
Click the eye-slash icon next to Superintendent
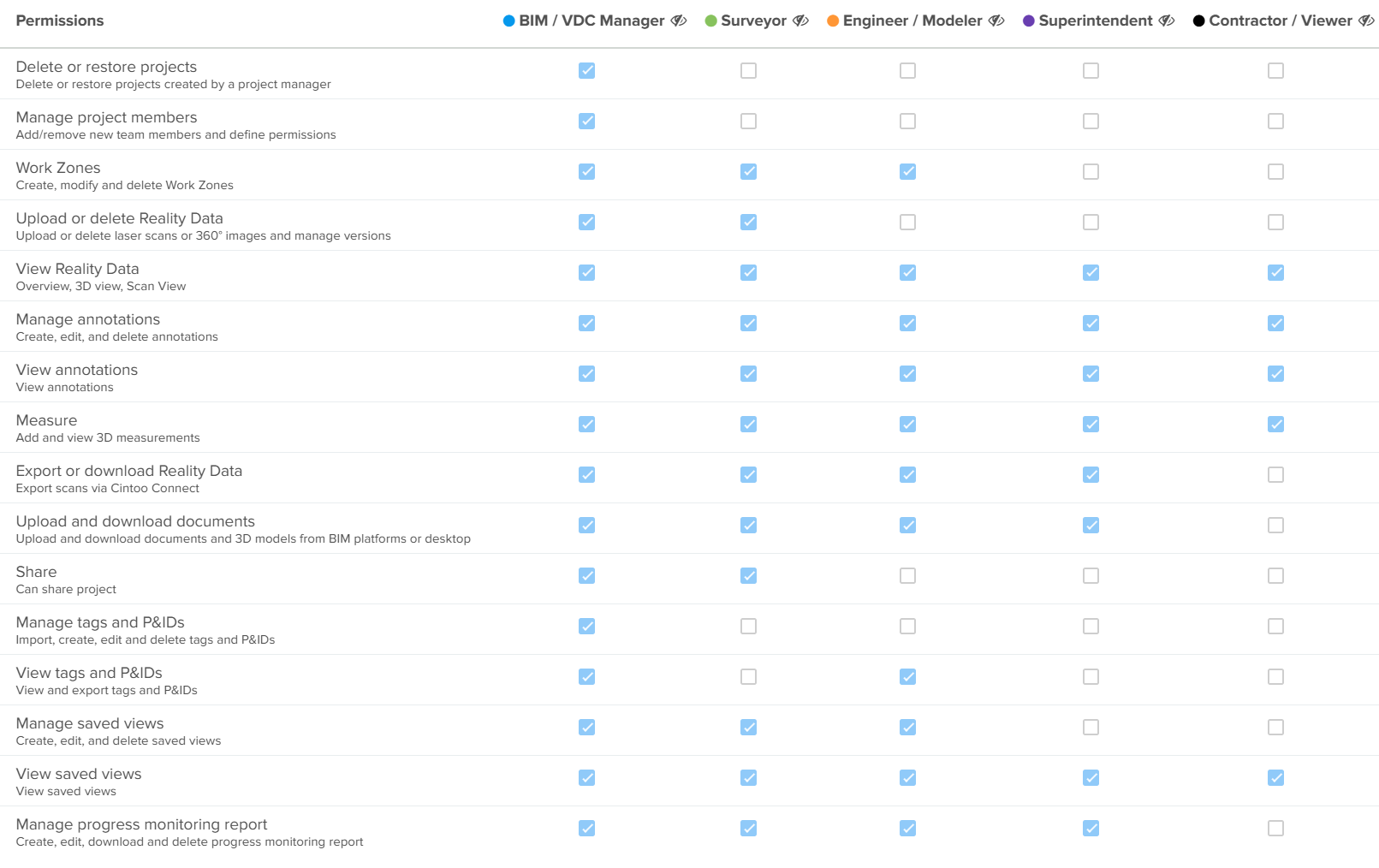click(1167, 21)
